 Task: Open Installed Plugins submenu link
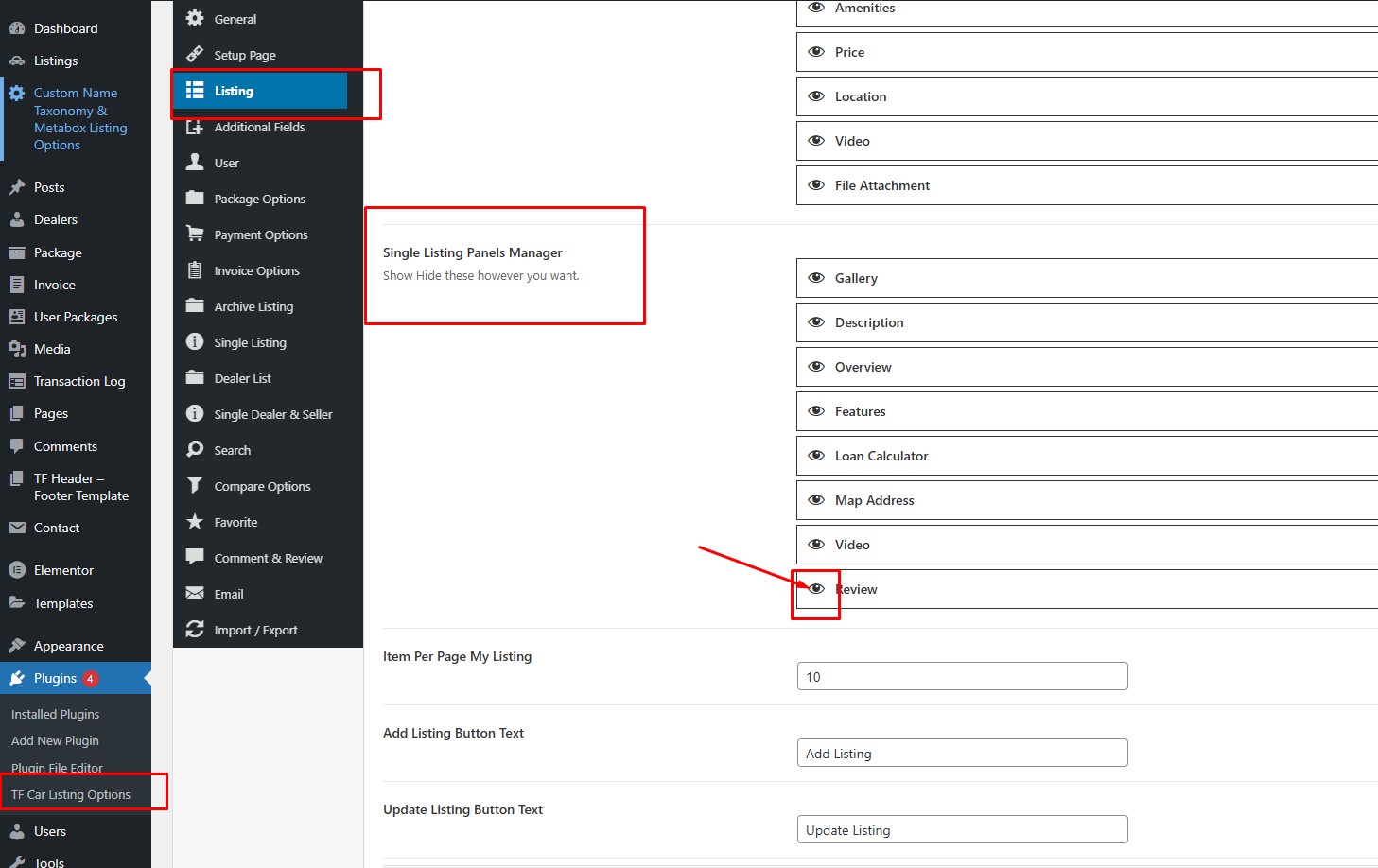pyautogui.click(x=55, y=714)
